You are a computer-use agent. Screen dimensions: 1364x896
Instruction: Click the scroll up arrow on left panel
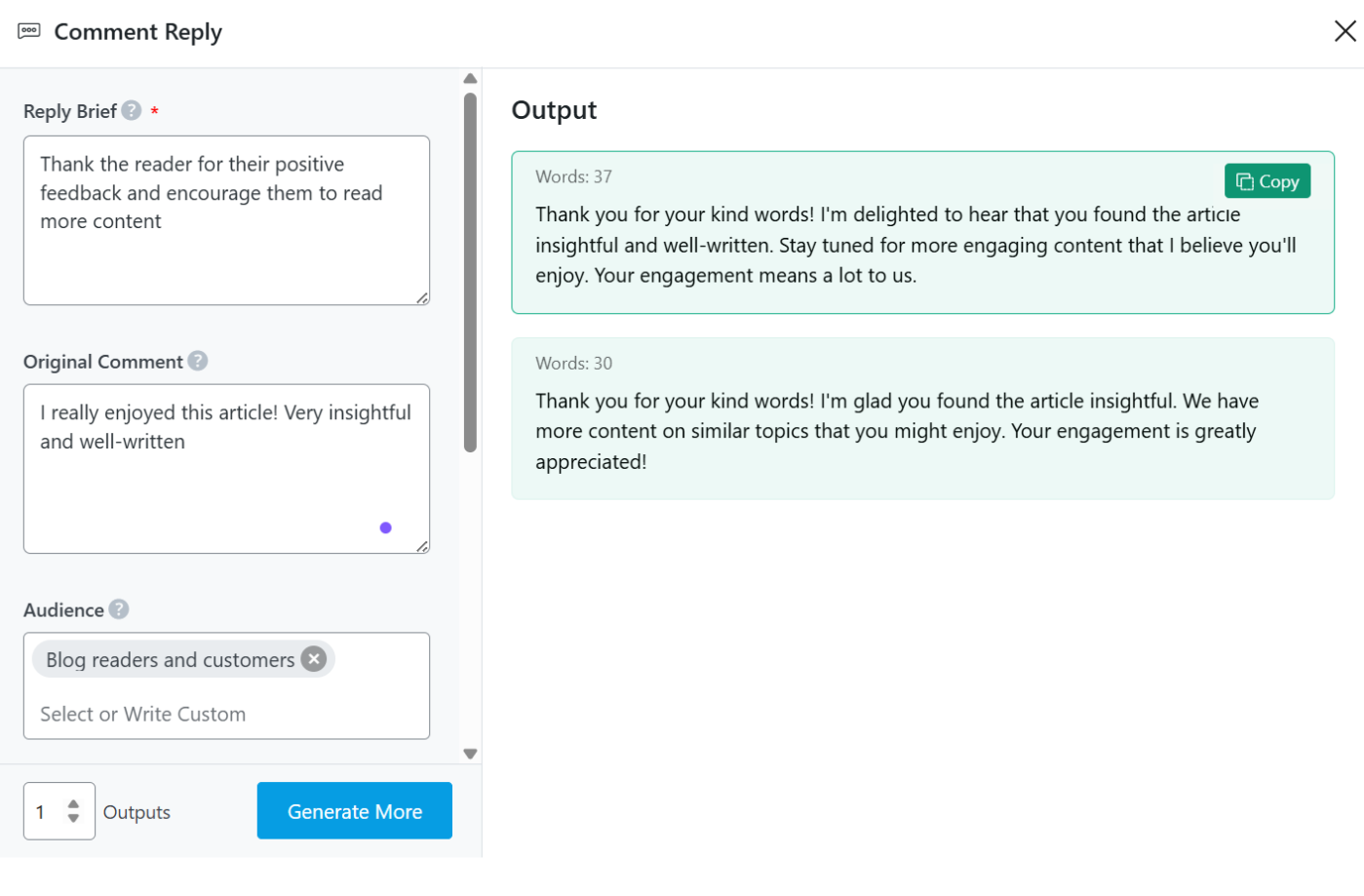tap(470, 79)
